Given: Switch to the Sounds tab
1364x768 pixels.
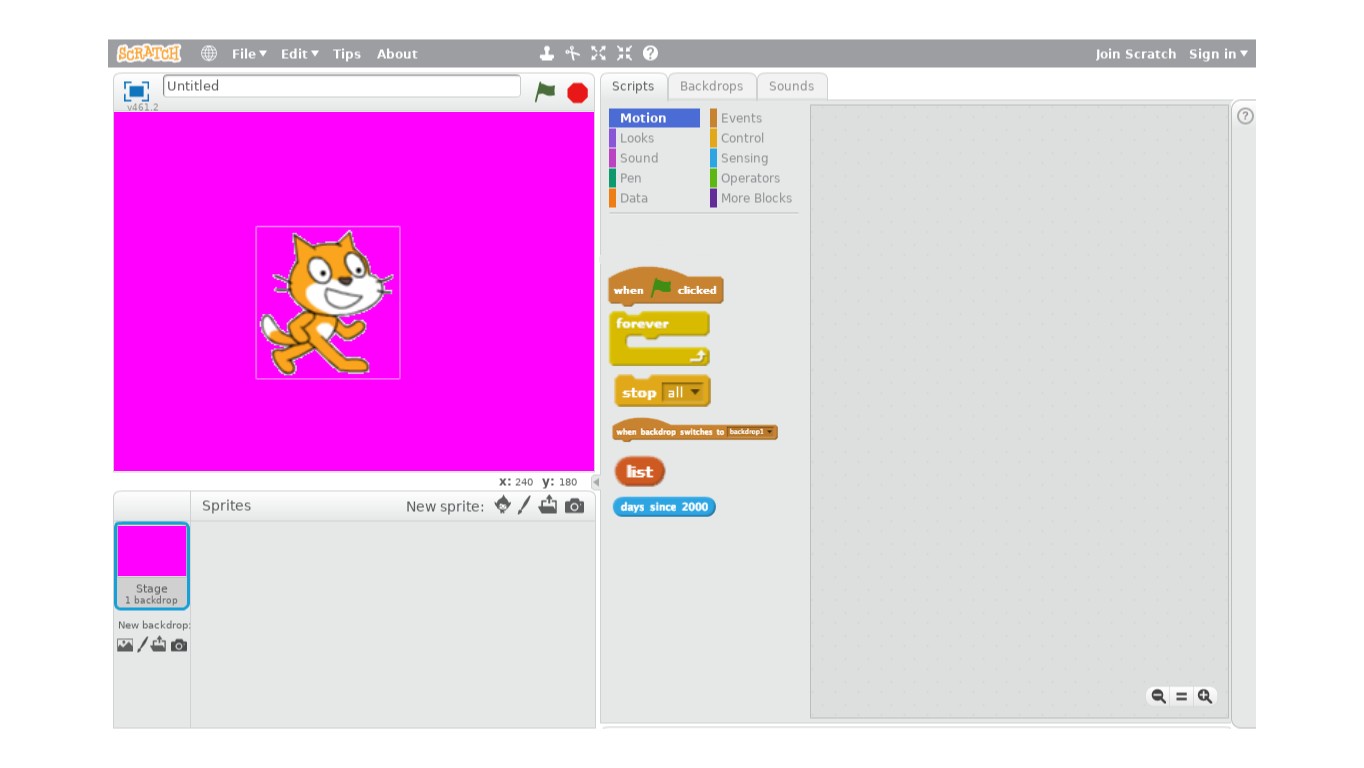Looking at the screenshot, I should (791, 86).
